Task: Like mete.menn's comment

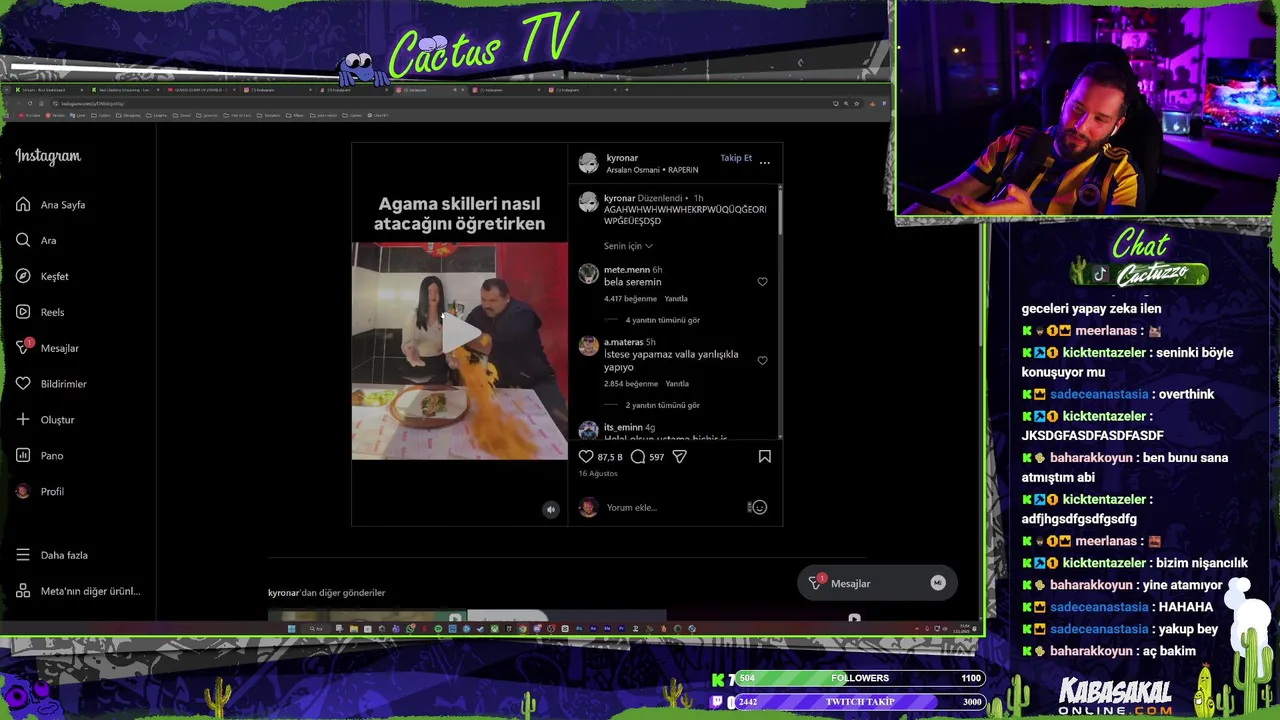Action: 762,282
